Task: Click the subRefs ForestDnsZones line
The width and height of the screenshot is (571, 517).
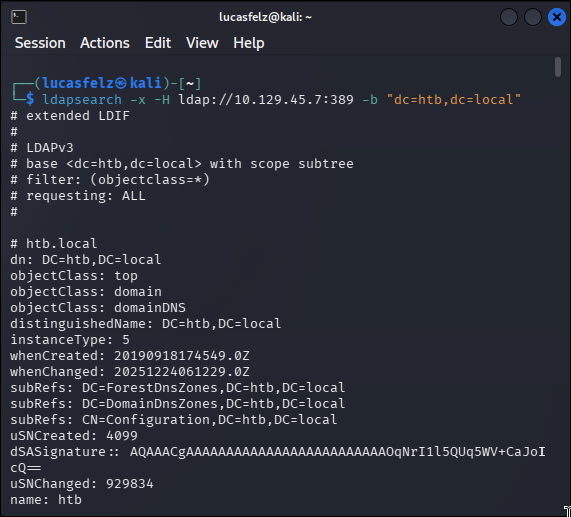Action: click(177, 388)
